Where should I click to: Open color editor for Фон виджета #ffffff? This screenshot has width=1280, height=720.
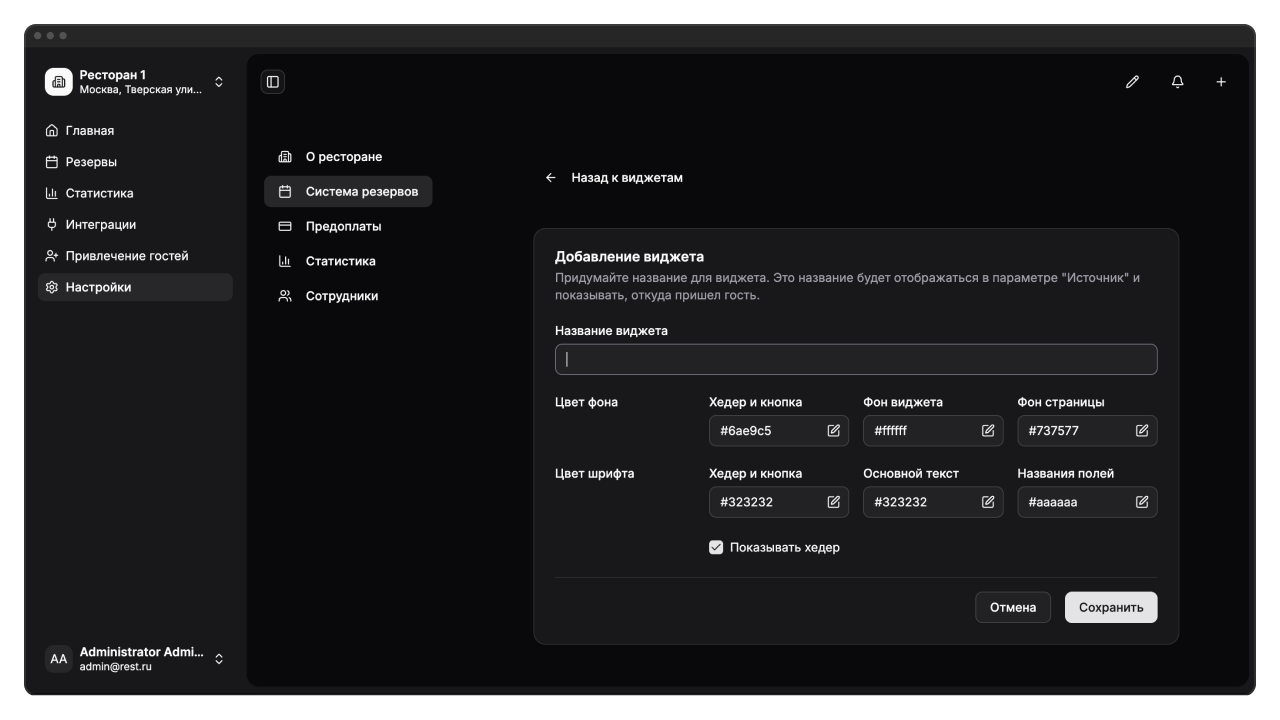988,431
